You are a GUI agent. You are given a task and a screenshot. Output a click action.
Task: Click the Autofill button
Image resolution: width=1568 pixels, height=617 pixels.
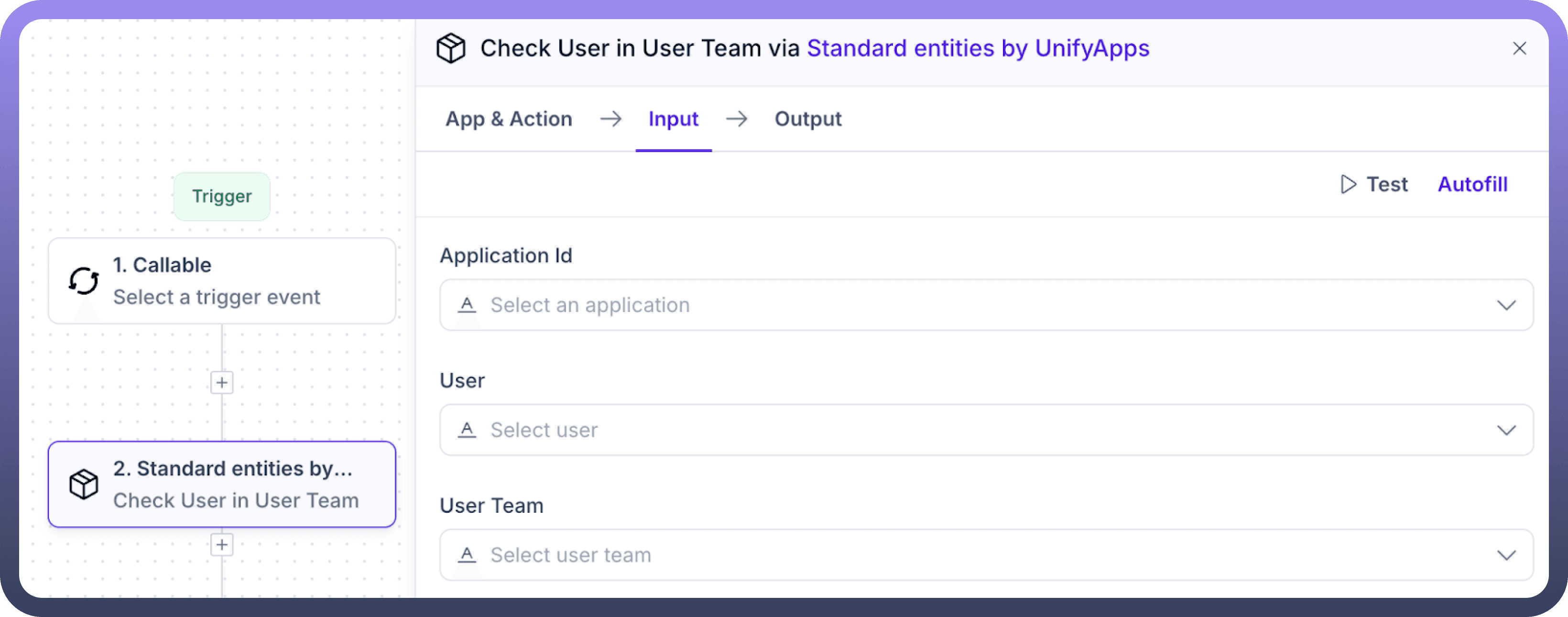point(1472,184)
